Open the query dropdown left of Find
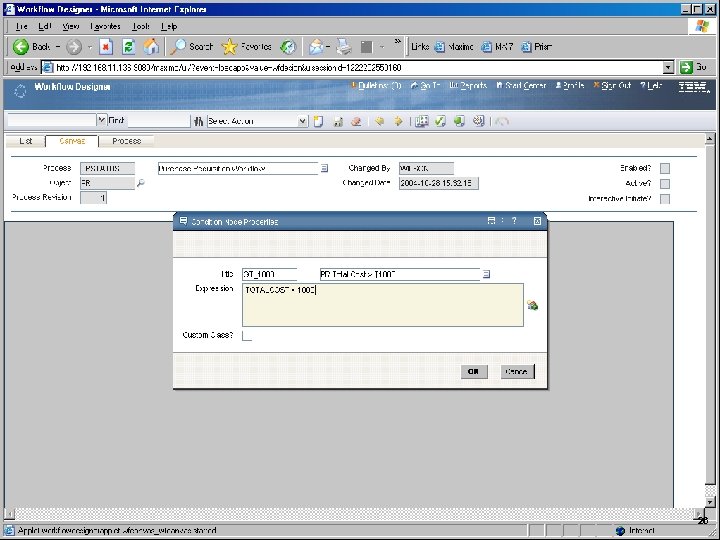The image size is (720, 540). (x=101, y=120)
